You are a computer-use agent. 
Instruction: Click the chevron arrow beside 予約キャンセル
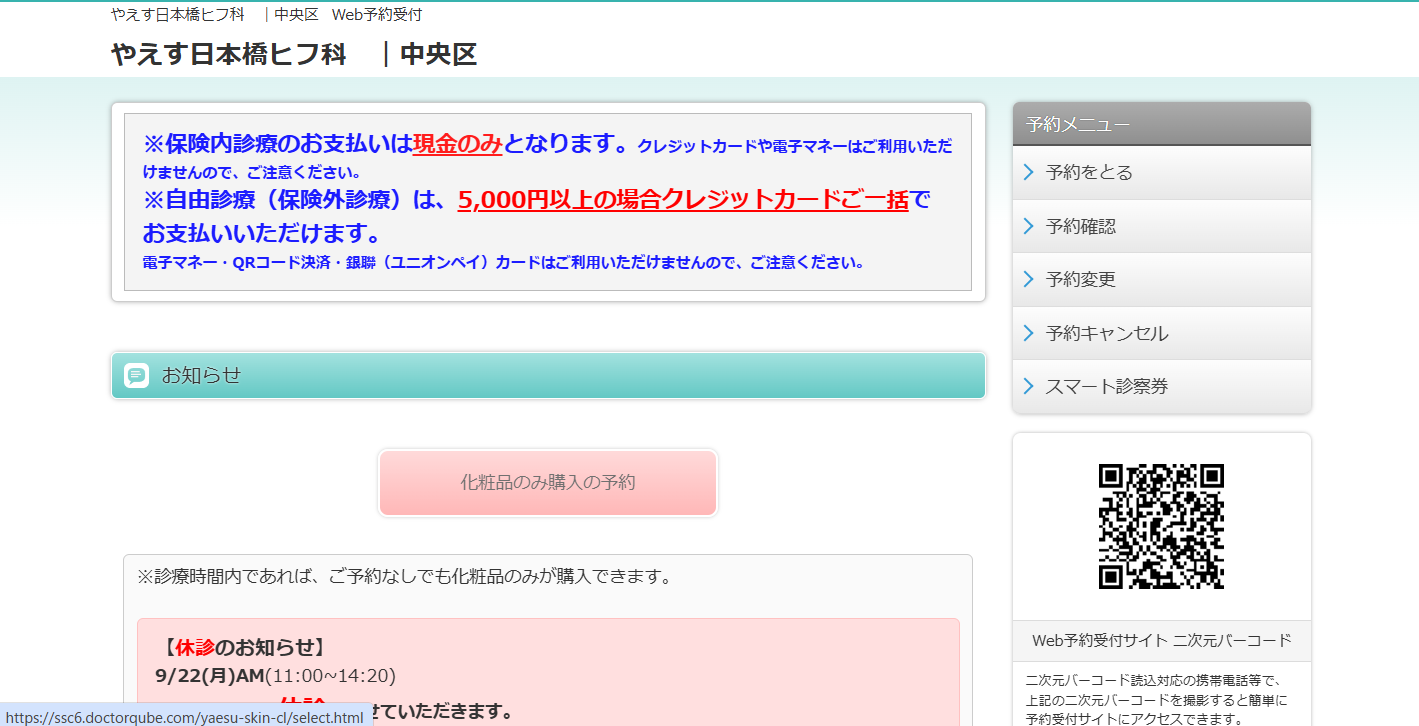[x=1028, y=333]
